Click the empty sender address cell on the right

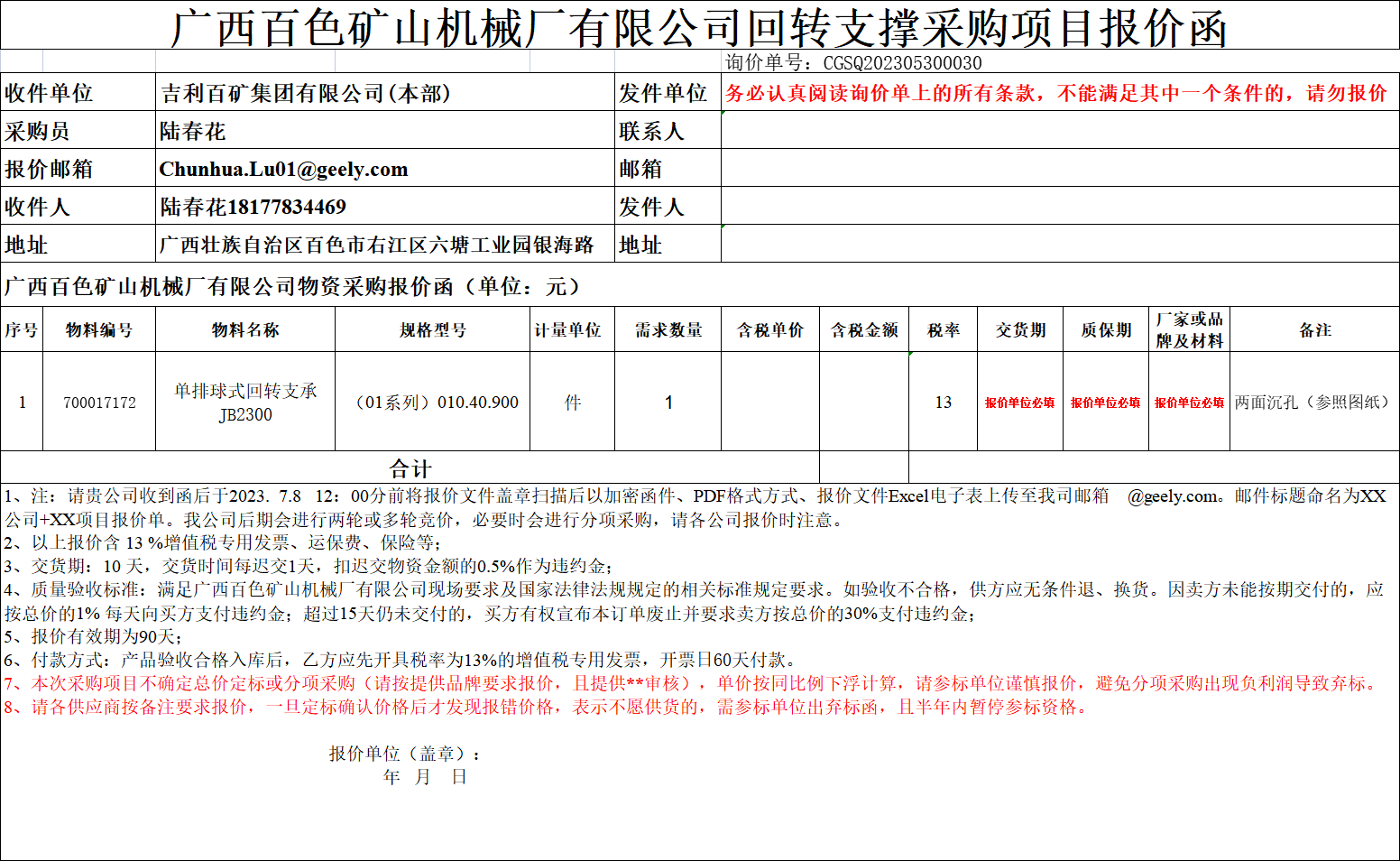point(1060,245)
